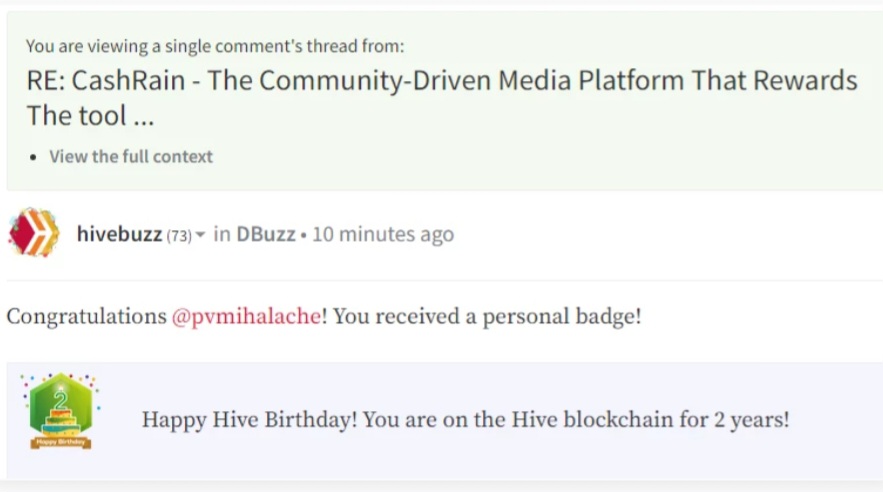Click the green thread context banner
This screenshot has height=492, width=883.
coord(445,101)
